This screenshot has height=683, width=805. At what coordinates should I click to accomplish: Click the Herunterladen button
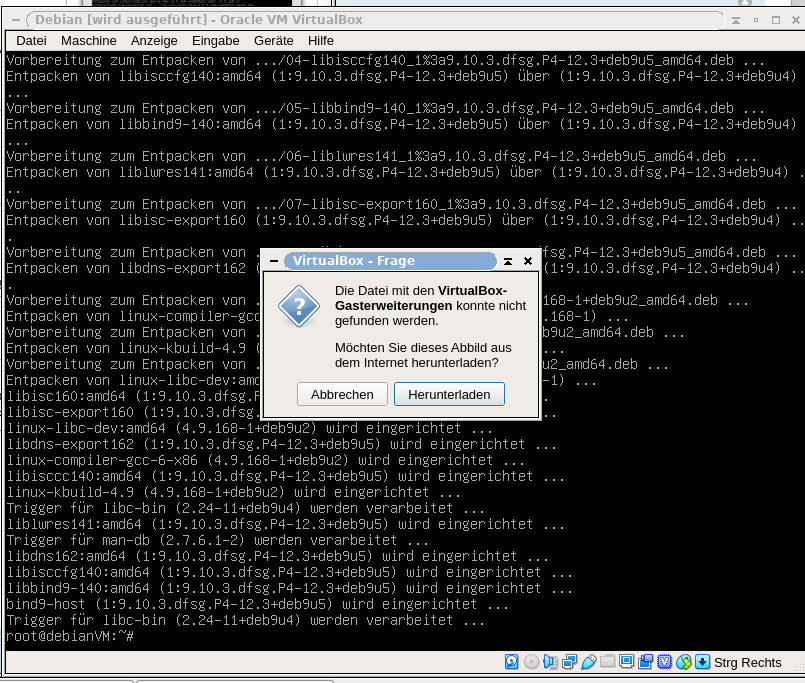tap(449, 394)
